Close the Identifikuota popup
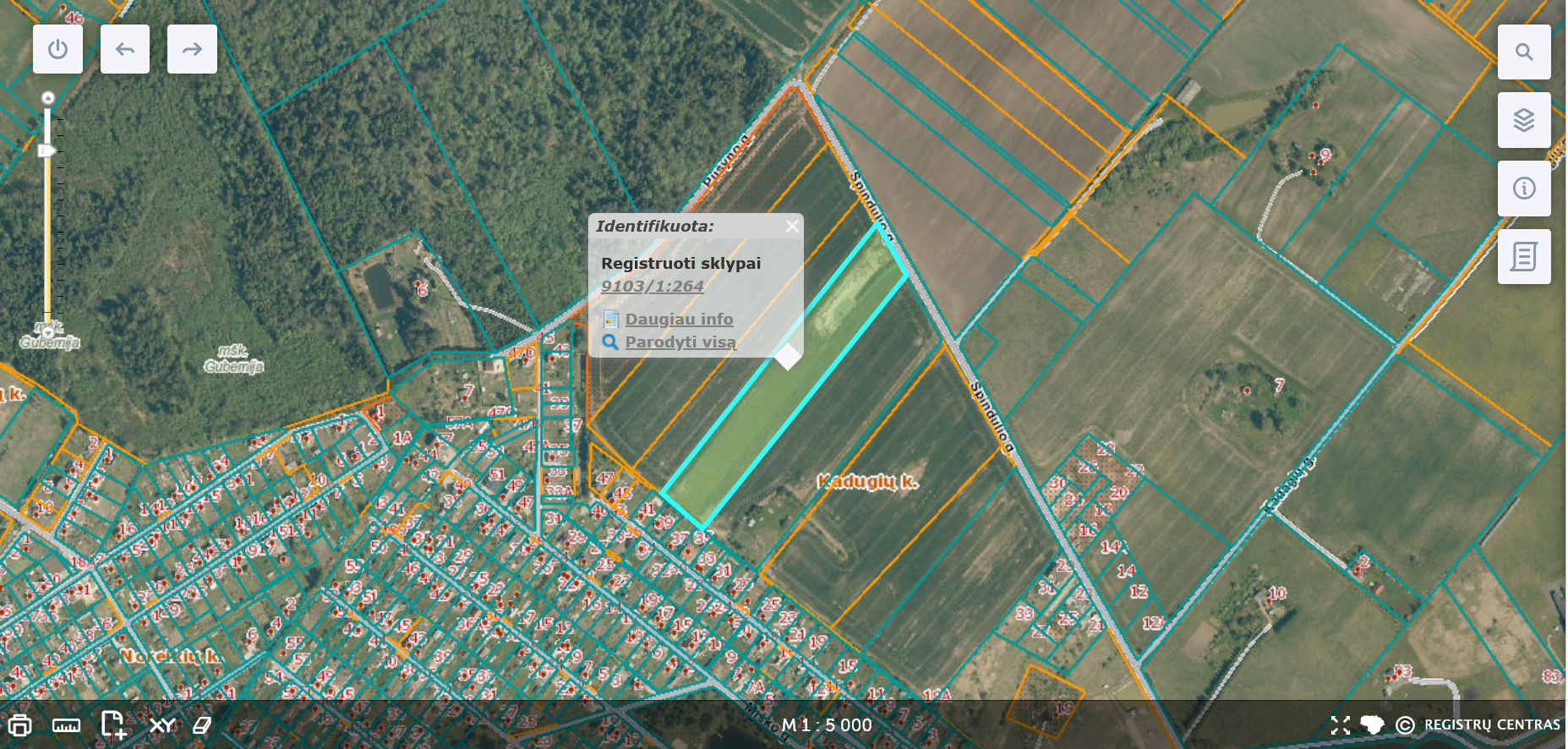Viewport: 1568px width, 749px height. [x=791, y=226]
